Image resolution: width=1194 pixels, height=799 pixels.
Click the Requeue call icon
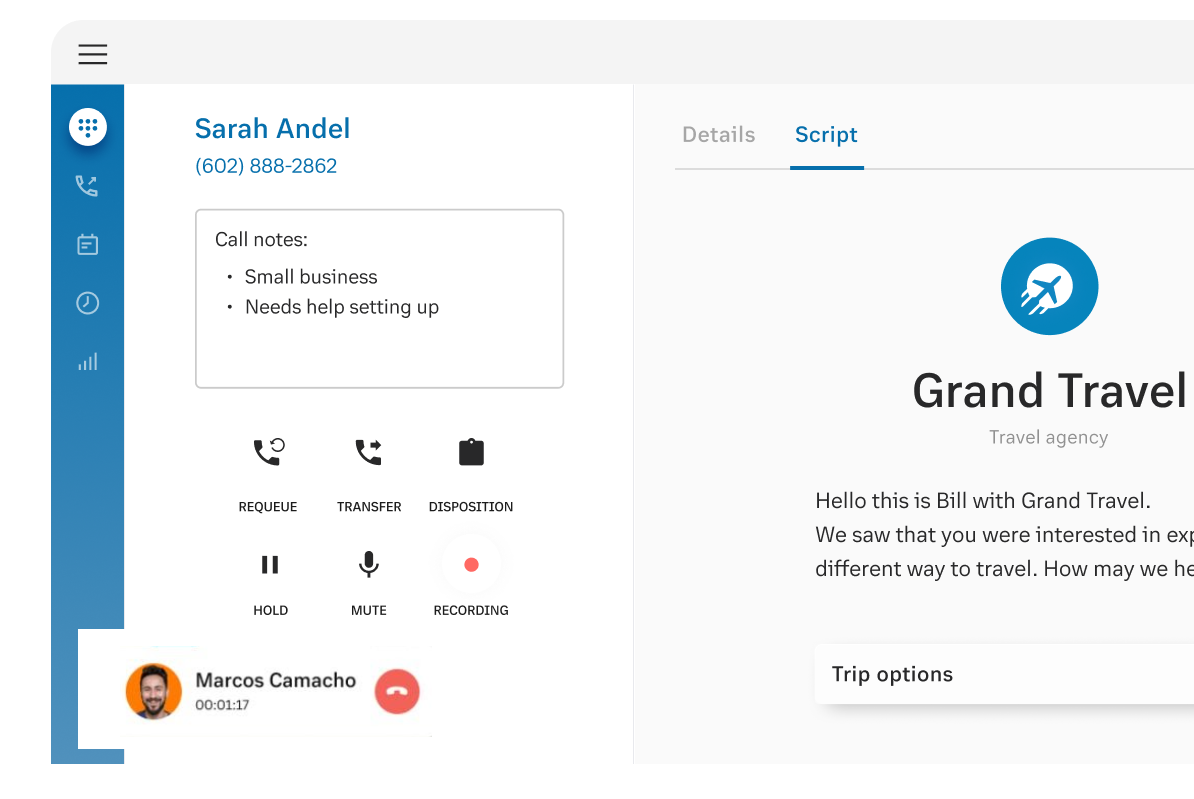pyautogui.click(x=268, y=453)
